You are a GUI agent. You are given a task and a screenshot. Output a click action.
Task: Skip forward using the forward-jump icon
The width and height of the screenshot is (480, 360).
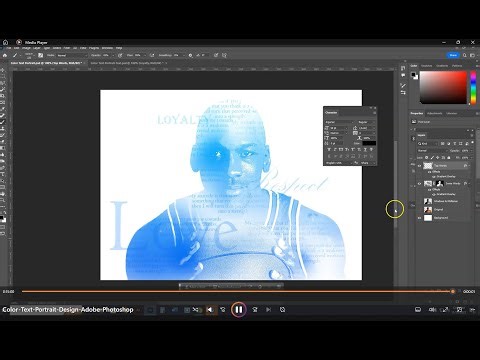click(x=255, y=310)
